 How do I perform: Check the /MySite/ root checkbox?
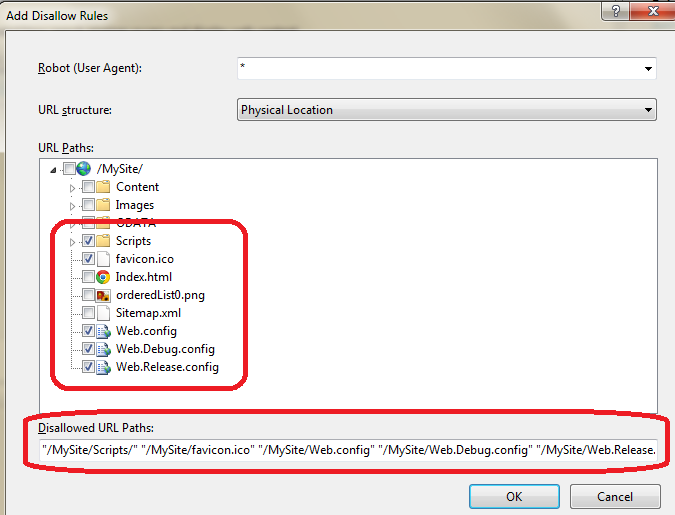coord(69,169)
